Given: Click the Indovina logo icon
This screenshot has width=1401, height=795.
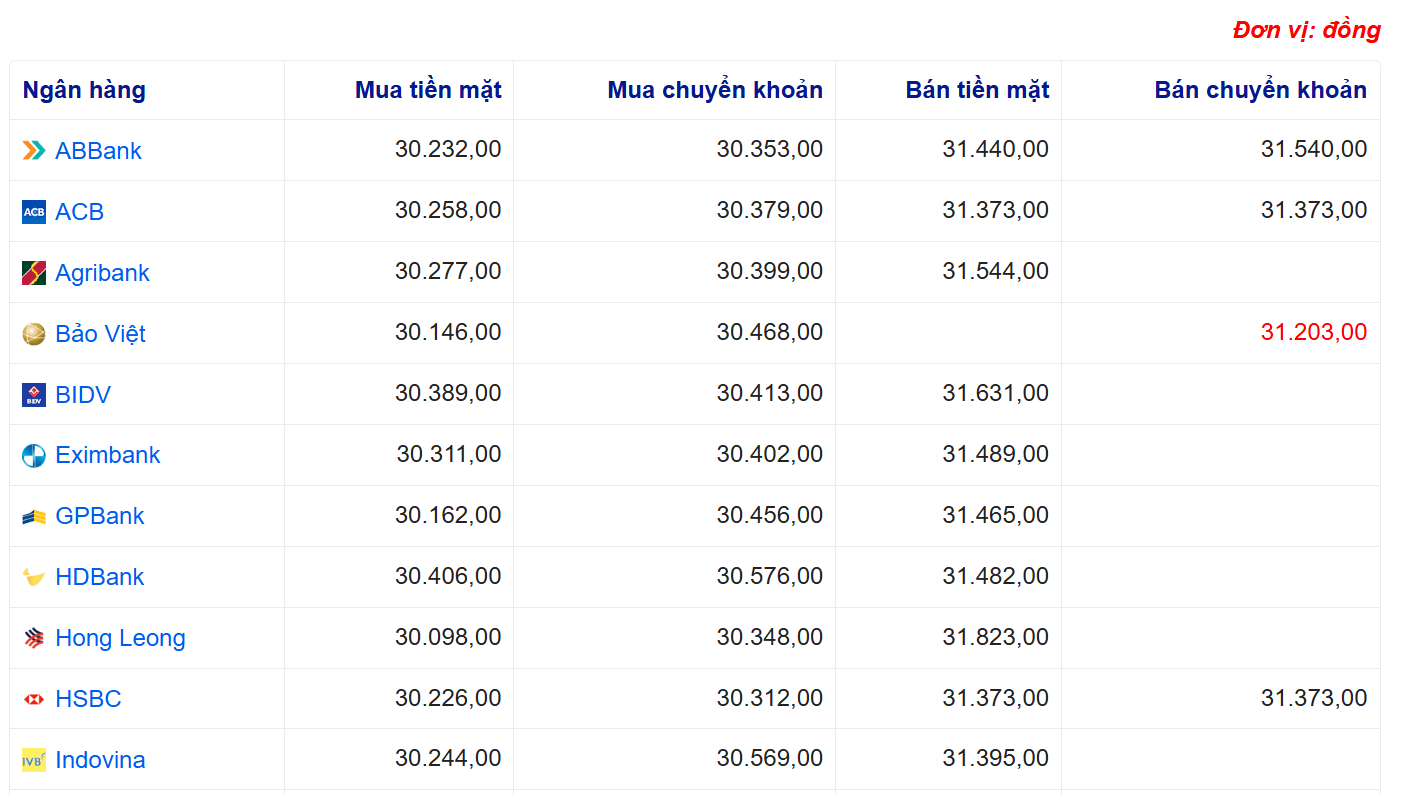Looking at the screenshot, I should point(34,760).
